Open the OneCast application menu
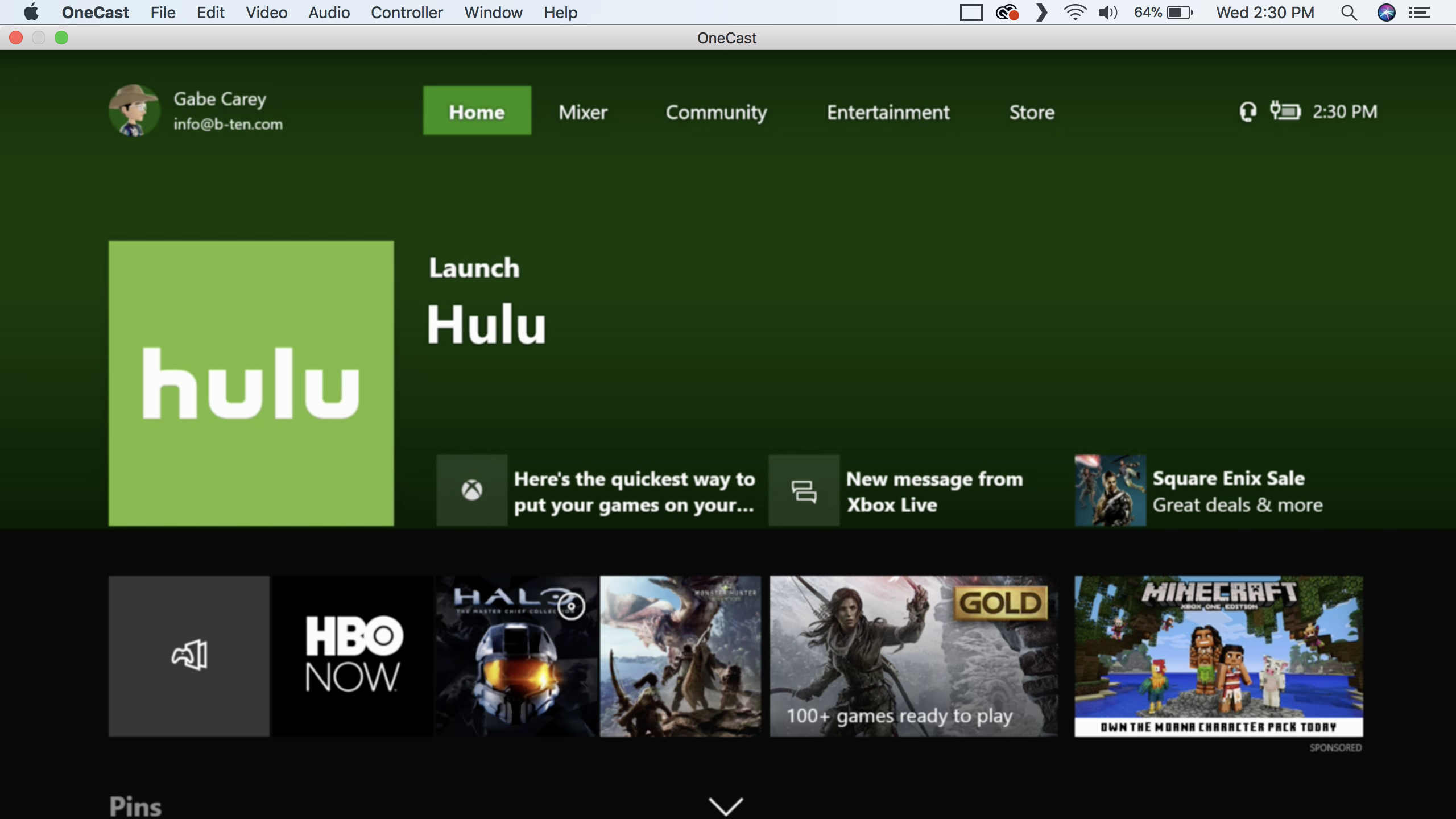Viewport: 1456px width, 819px height. pos(95,12)
